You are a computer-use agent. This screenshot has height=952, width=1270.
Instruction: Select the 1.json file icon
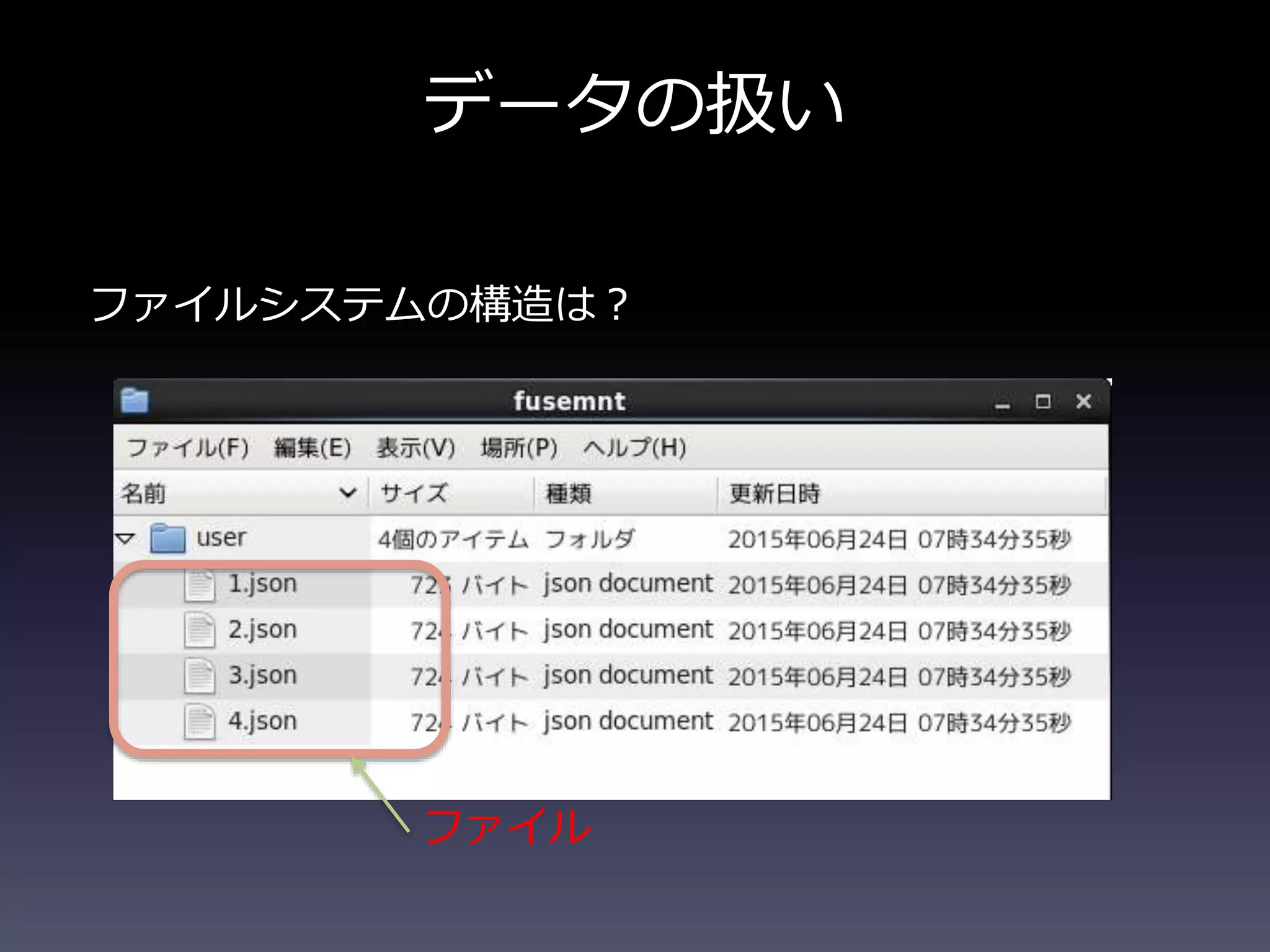(x=200, y=585)
